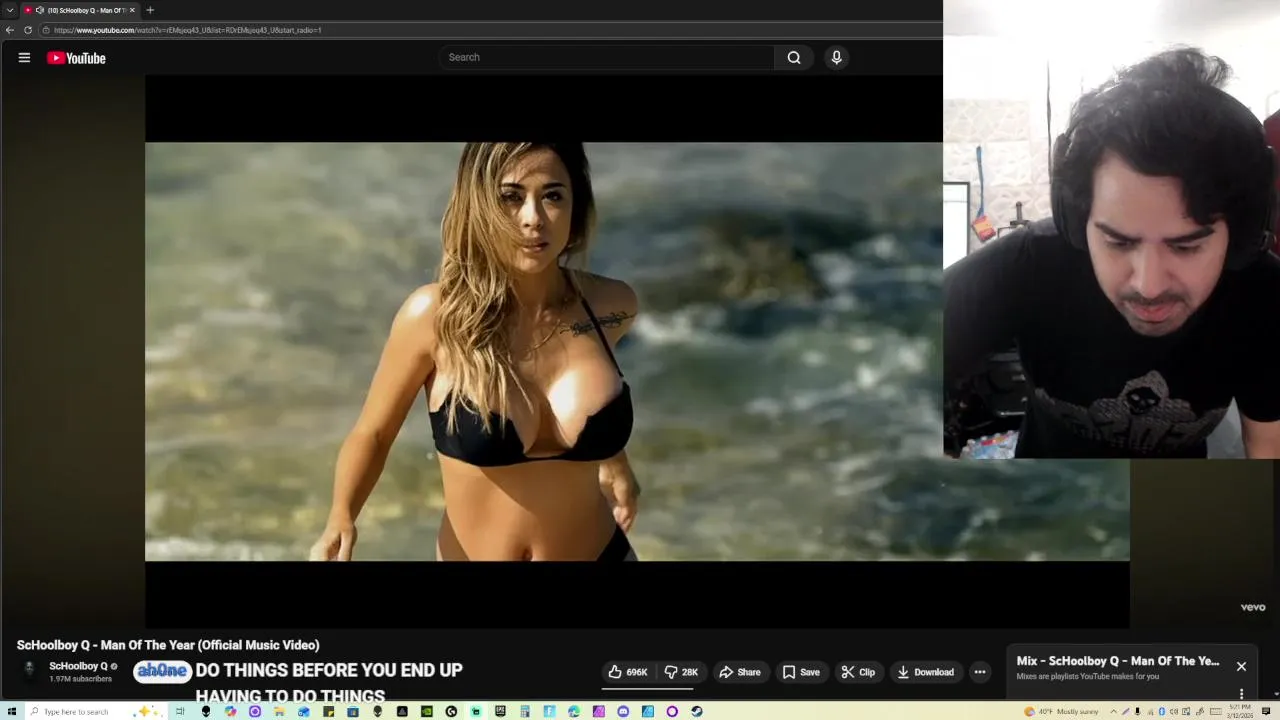The width and height of the screenshot is (1280, 720).
Task: Save the video to a playlist
Action: point(801,672)
